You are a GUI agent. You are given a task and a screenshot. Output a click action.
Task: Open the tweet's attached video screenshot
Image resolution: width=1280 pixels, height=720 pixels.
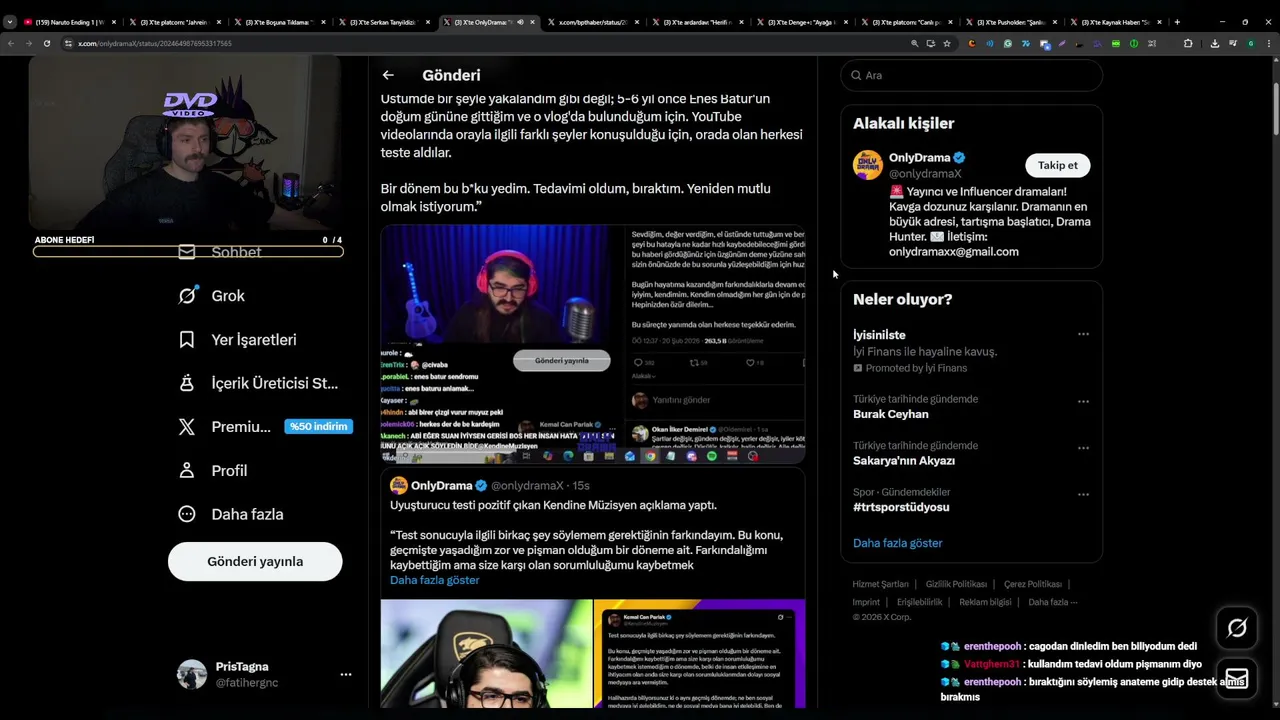click(593, 344)
